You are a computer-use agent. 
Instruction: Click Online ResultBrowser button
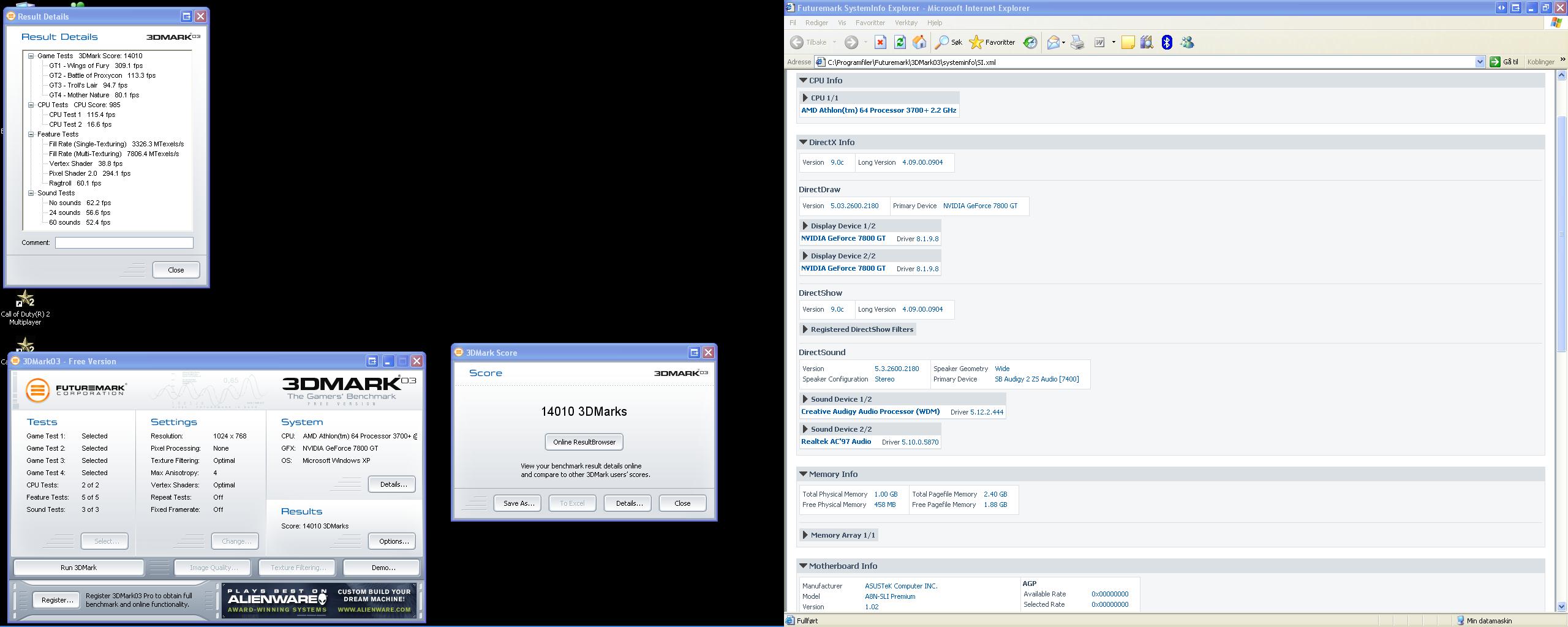(584, 442)
